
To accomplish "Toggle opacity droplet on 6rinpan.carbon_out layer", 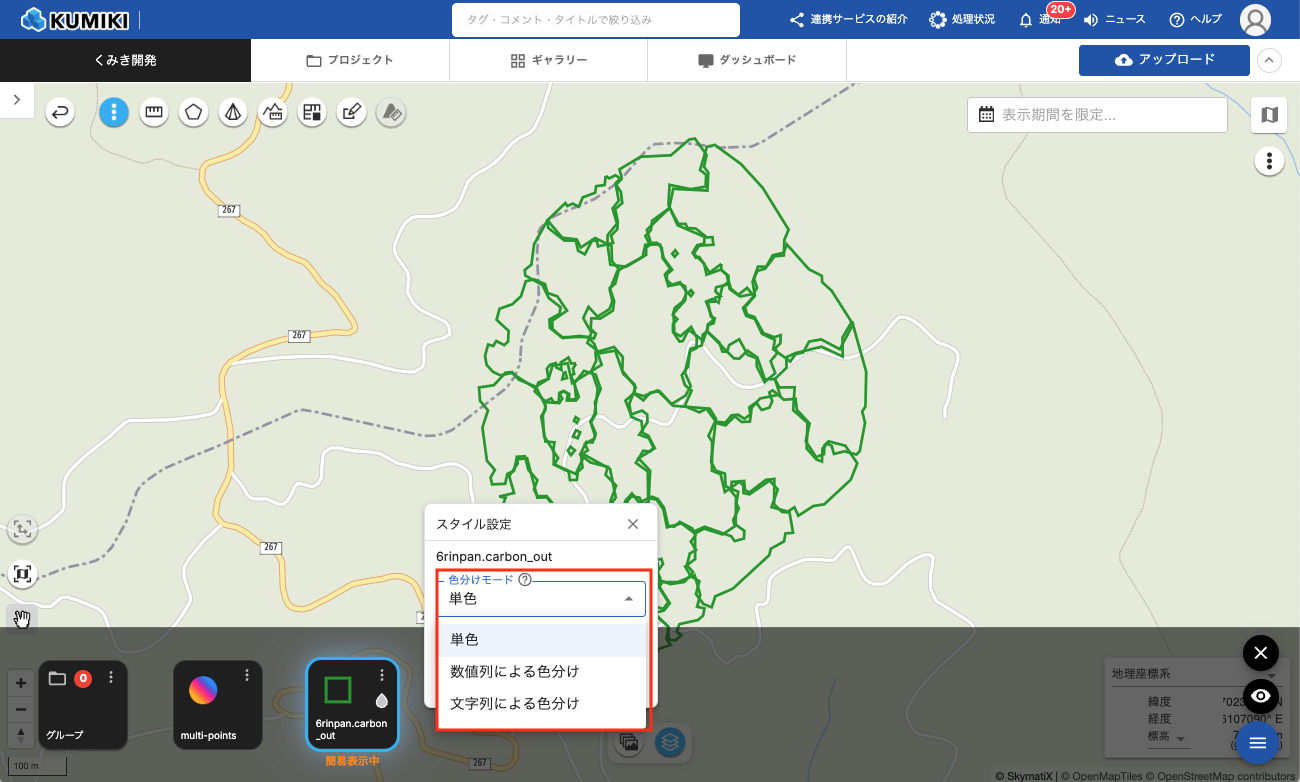I will point(381,701).
